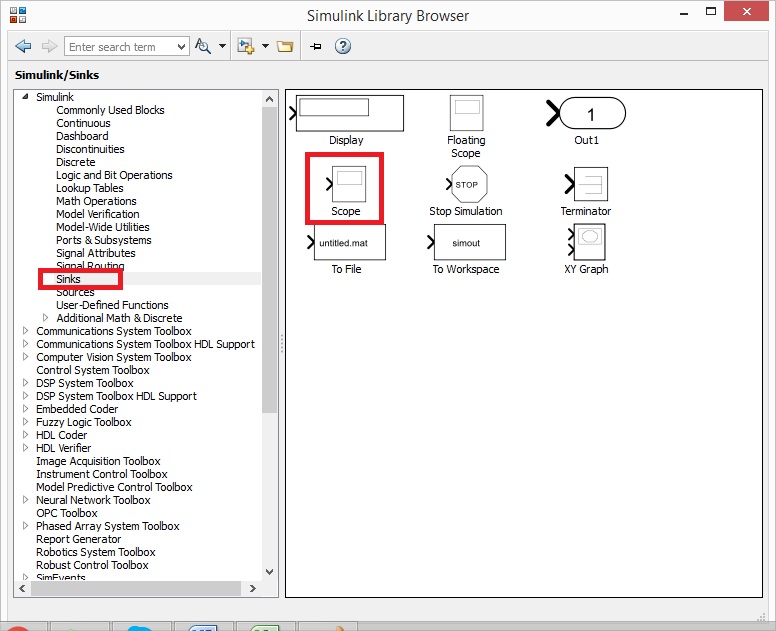The height and width of the screenshot is (631, 776).
Task: Click the search binoculars icon
Action: tap(203, 47)
